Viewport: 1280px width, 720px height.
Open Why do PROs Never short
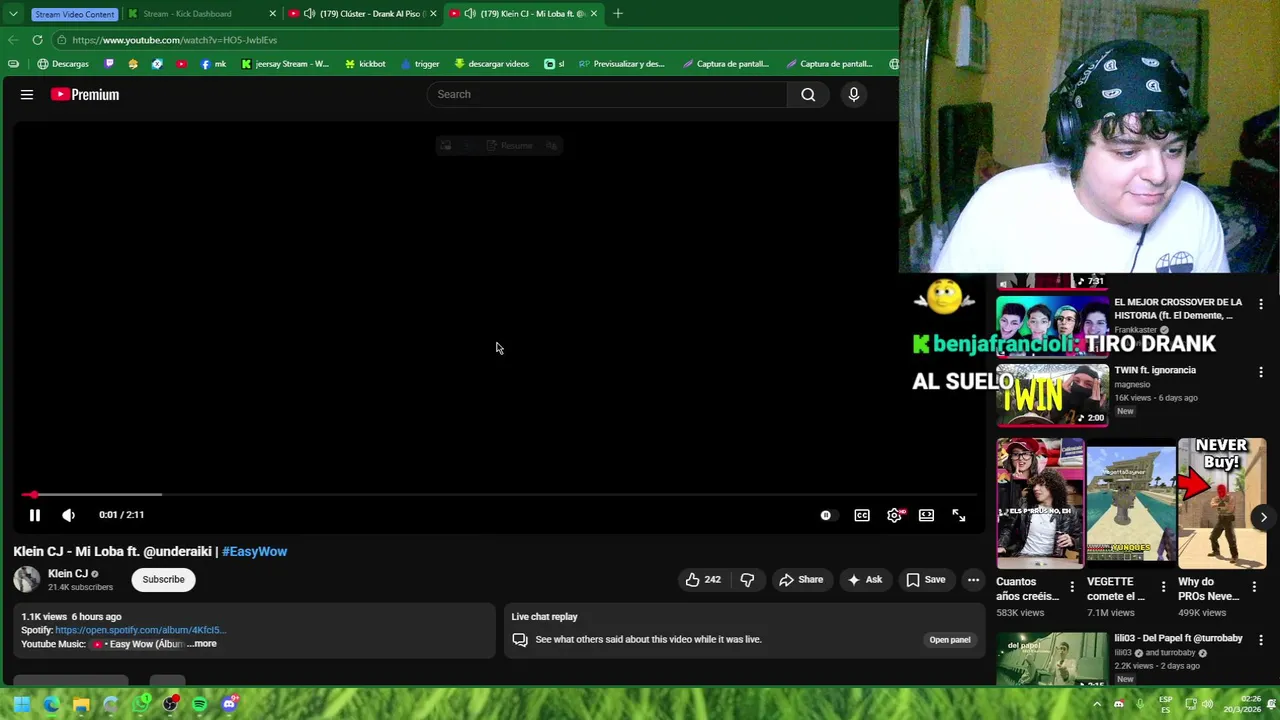(1222, 503)
